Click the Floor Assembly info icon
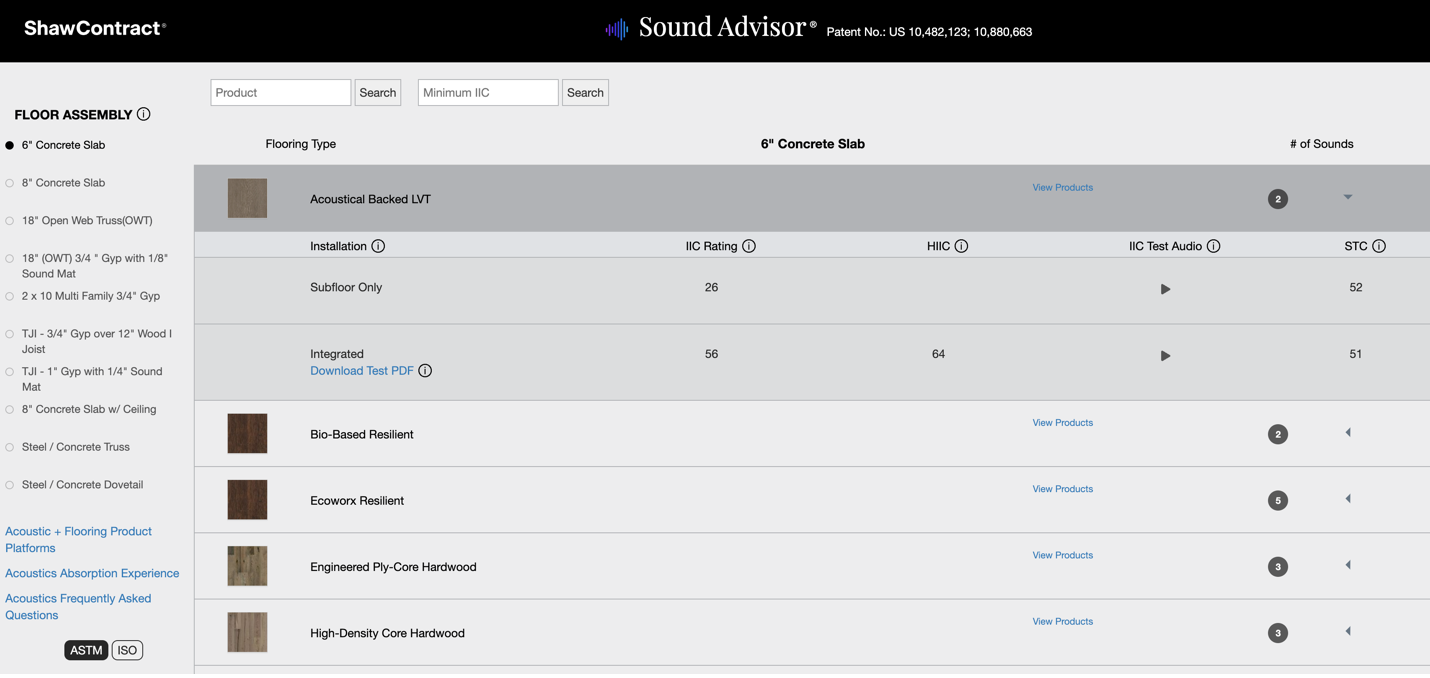The image size is (1430, 678). click(144, 114)
